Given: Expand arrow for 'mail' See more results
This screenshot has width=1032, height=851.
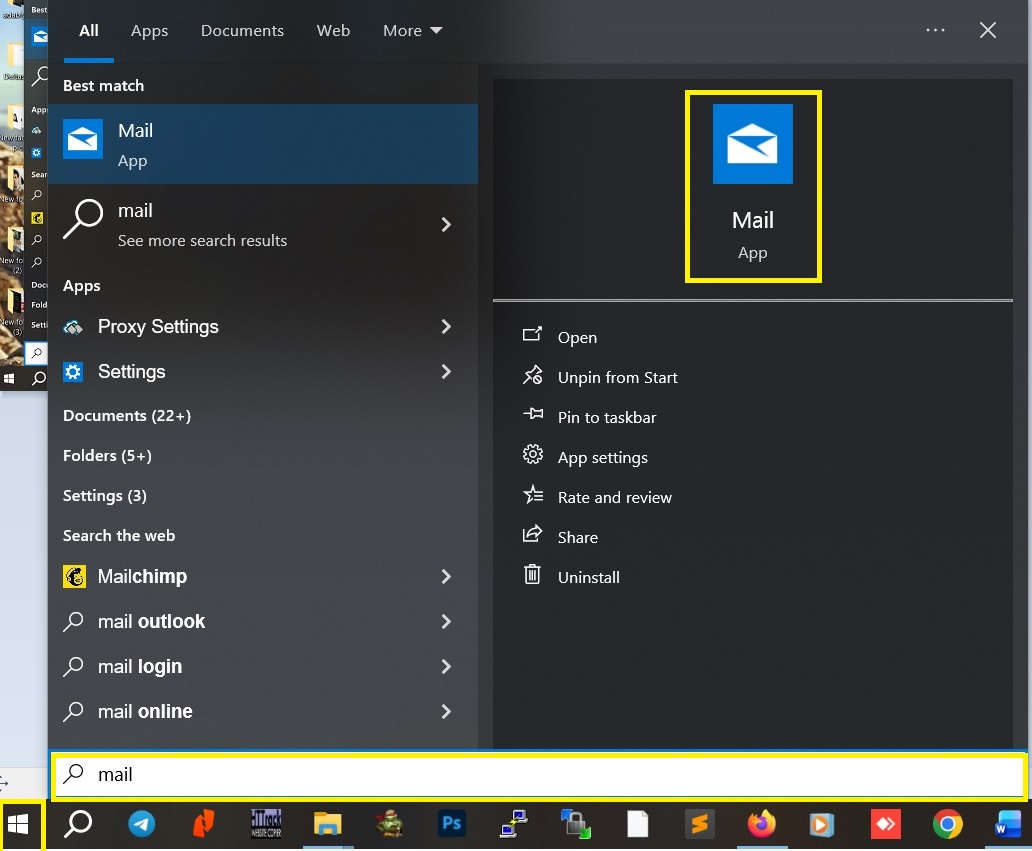Looking at the screenshot, I should pos(446,225).
